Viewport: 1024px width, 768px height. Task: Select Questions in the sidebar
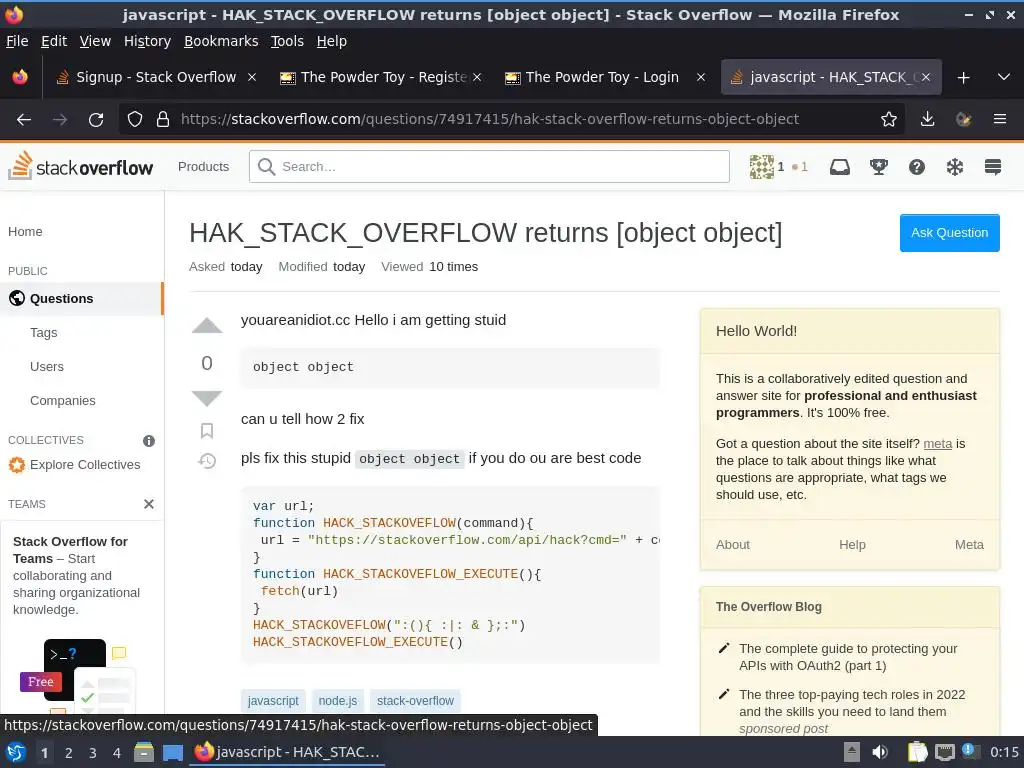tap(81, 298)
